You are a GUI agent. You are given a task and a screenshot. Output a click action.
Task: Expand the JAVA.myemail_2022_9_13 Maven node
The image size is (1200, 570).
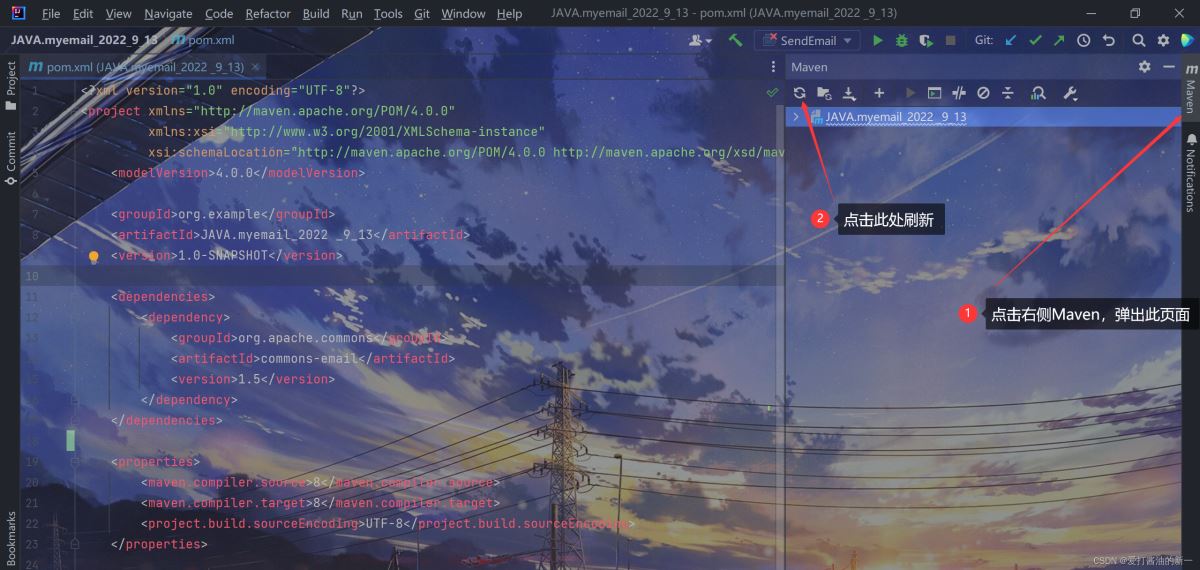tap(796, 117)
